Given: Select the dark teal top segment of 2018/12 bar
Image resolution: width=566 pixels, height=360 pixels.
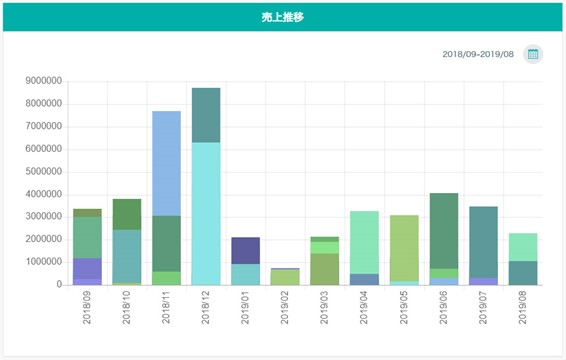Looking at the screenshot, I should 206,115.
